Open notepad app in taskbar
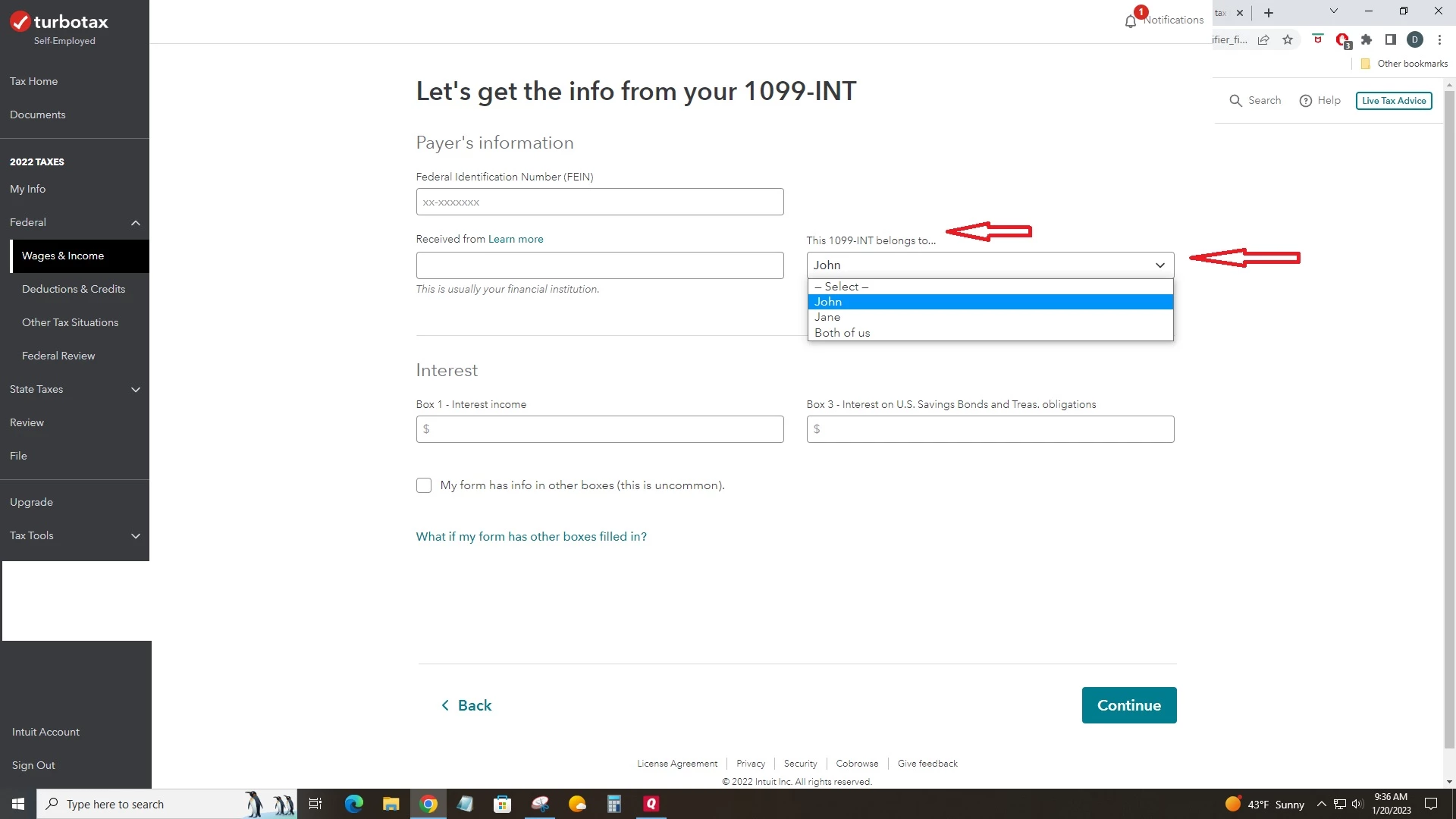The height and width of the screenshot is (819, 1456). pyautogui.click(x=465, y=804)
